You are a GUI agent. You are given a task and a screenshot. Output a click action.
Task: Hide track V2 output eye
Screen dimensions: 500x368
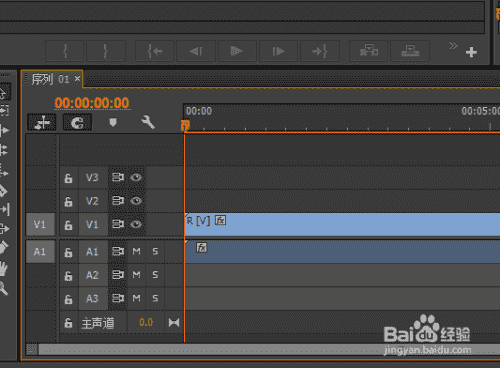click(136, 201)
